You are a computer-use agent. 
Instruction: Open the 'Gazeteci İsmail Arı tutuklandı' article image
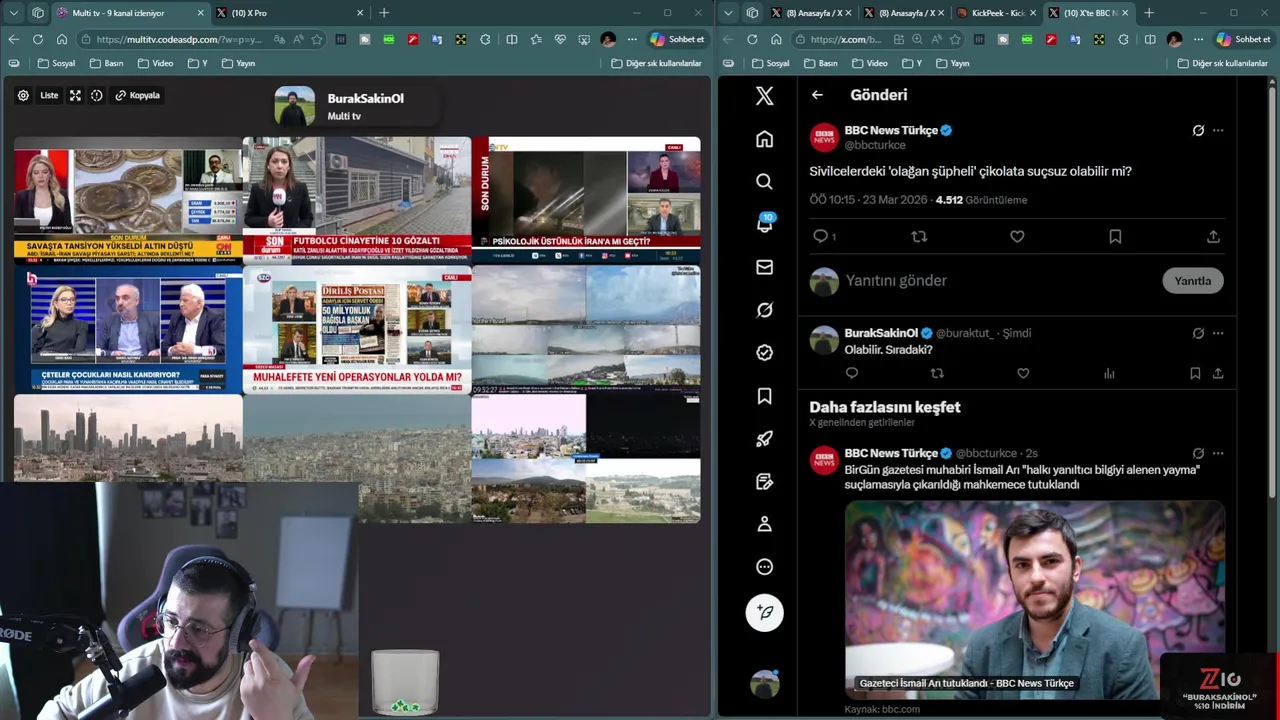(x=1034, y=599)
